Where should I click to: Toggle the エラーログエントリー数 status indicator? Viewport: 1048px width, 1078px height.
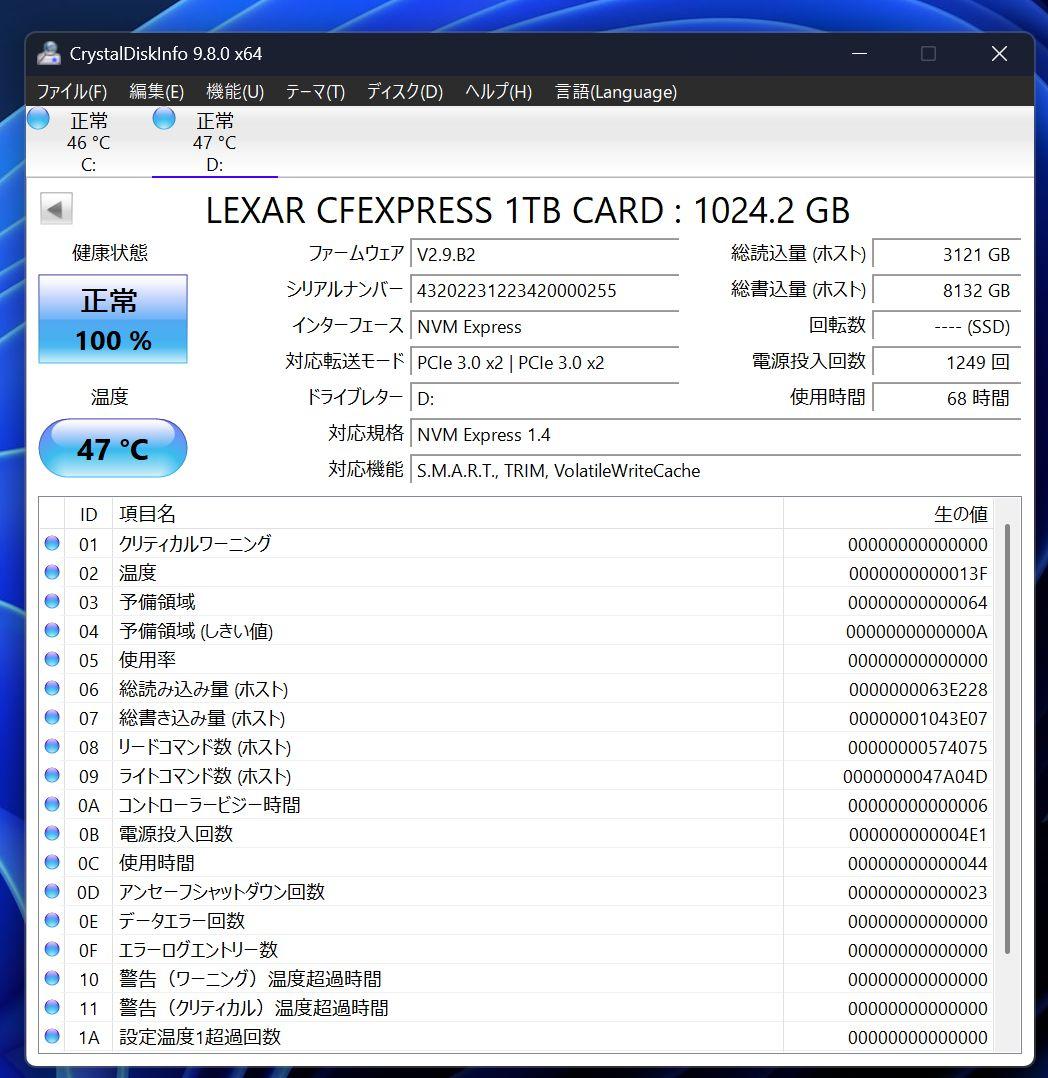(x=52, y=950)
